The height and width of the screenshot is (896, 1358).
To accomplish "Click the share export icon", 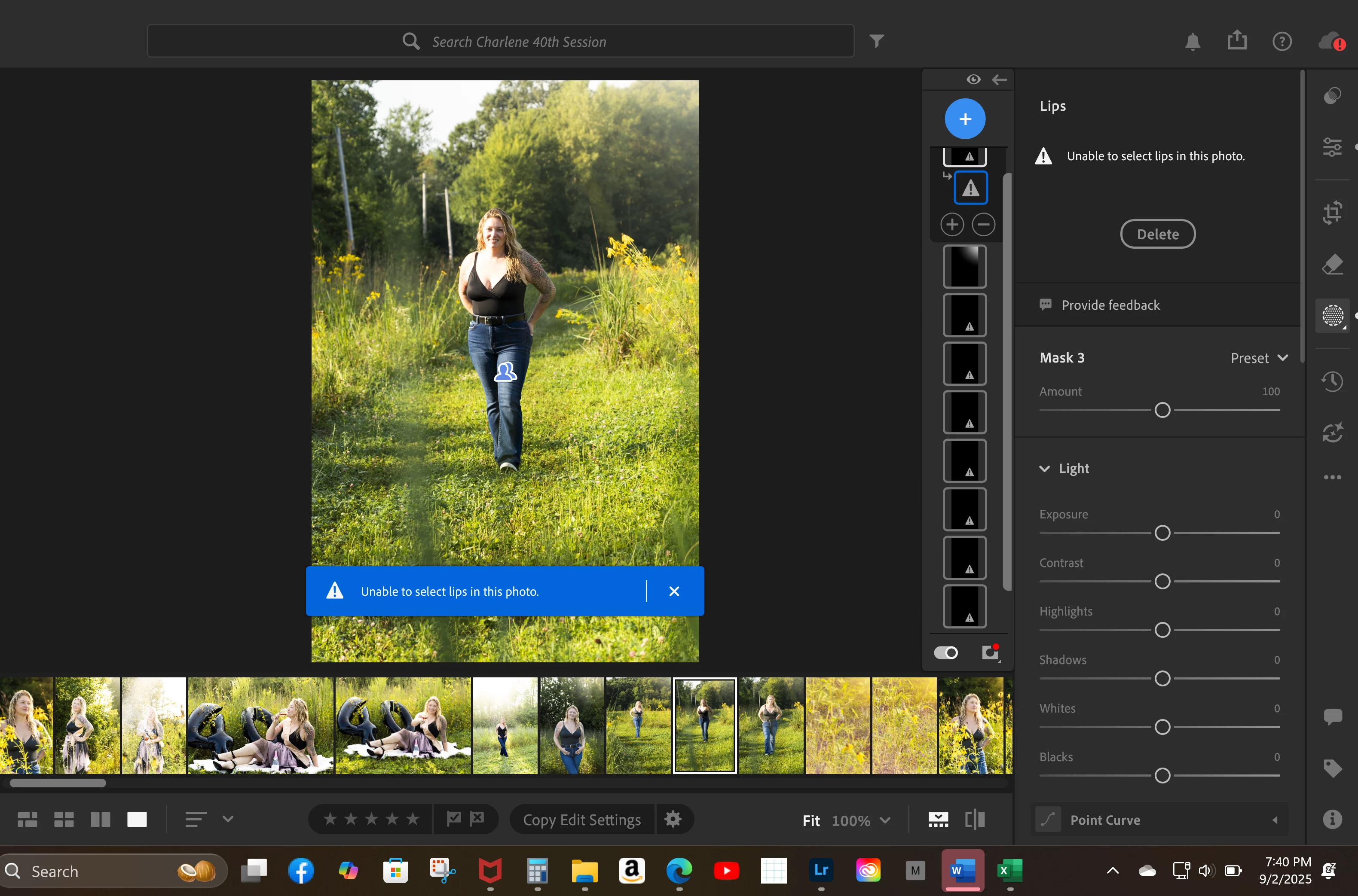I will point(1237,41).
